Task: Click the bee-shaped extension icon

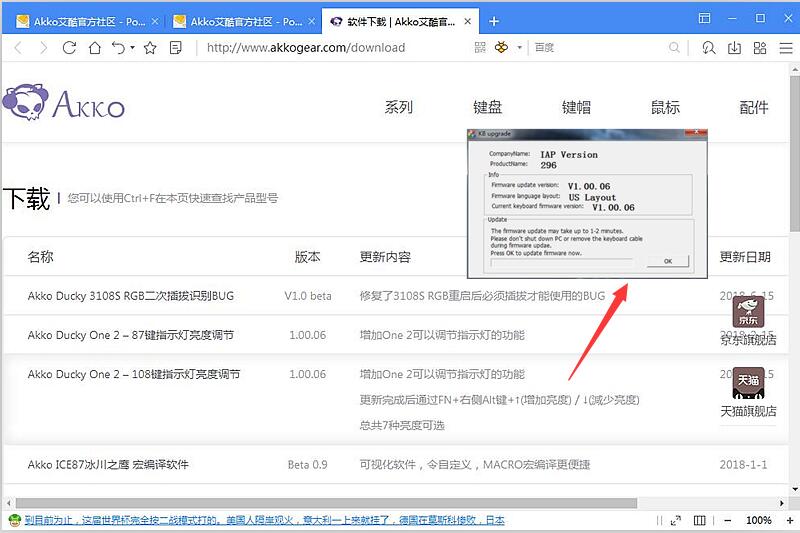Action: tap(502, 47)
